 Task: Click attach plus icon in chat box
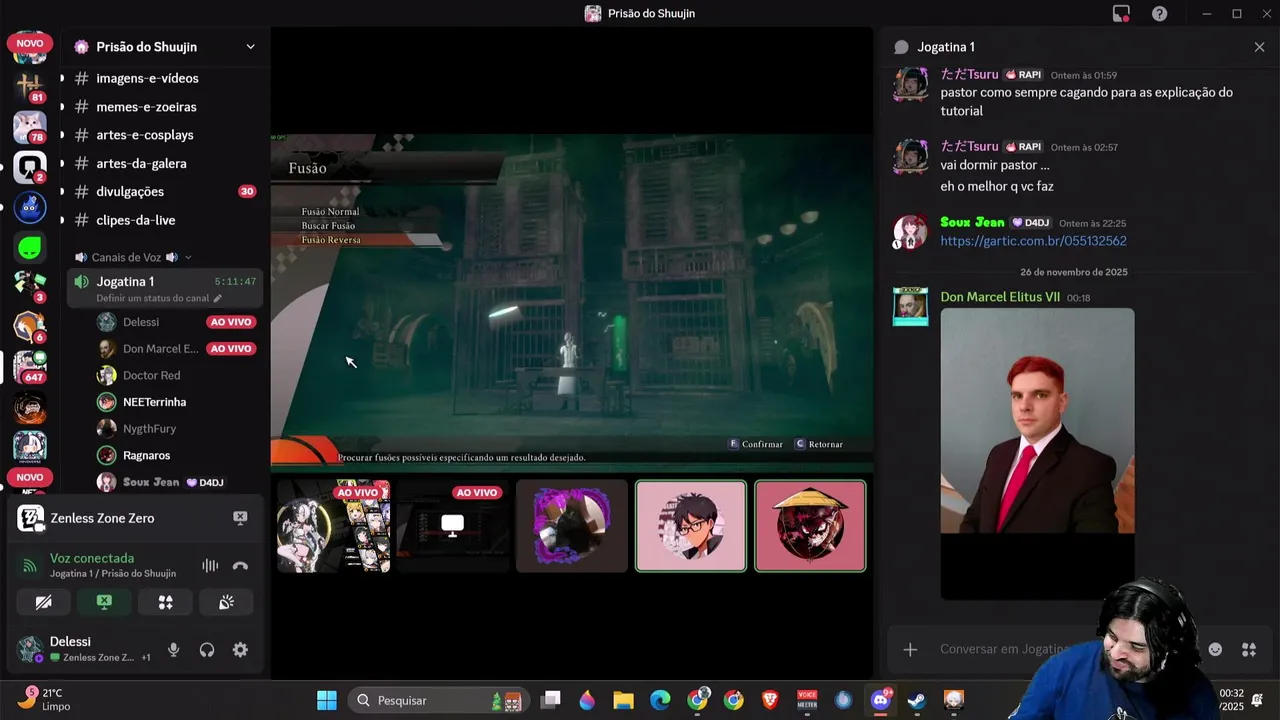[x=910, y=649]
